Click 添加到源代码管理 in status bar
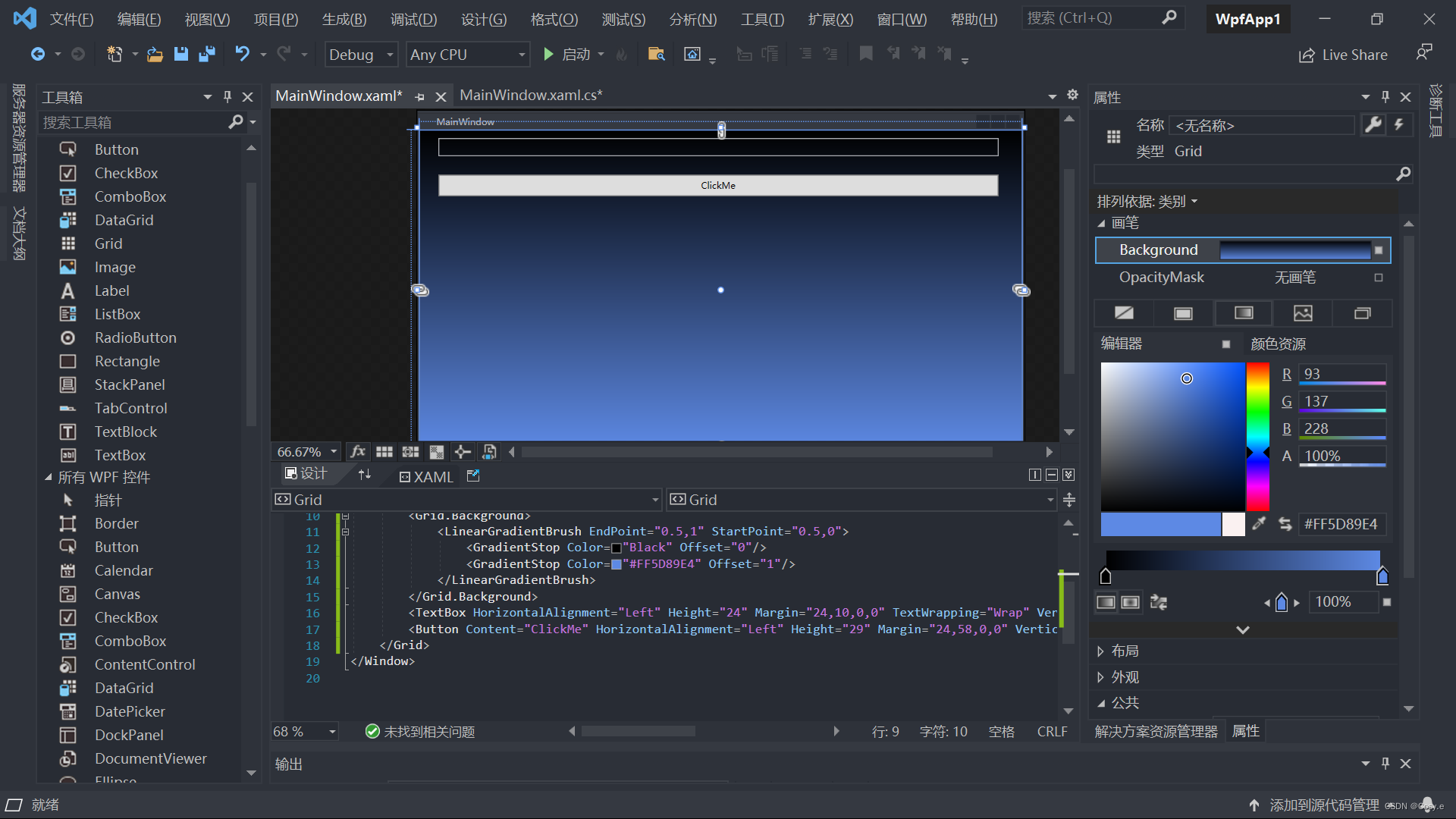1456x819 pixels. click(1324, 805)
